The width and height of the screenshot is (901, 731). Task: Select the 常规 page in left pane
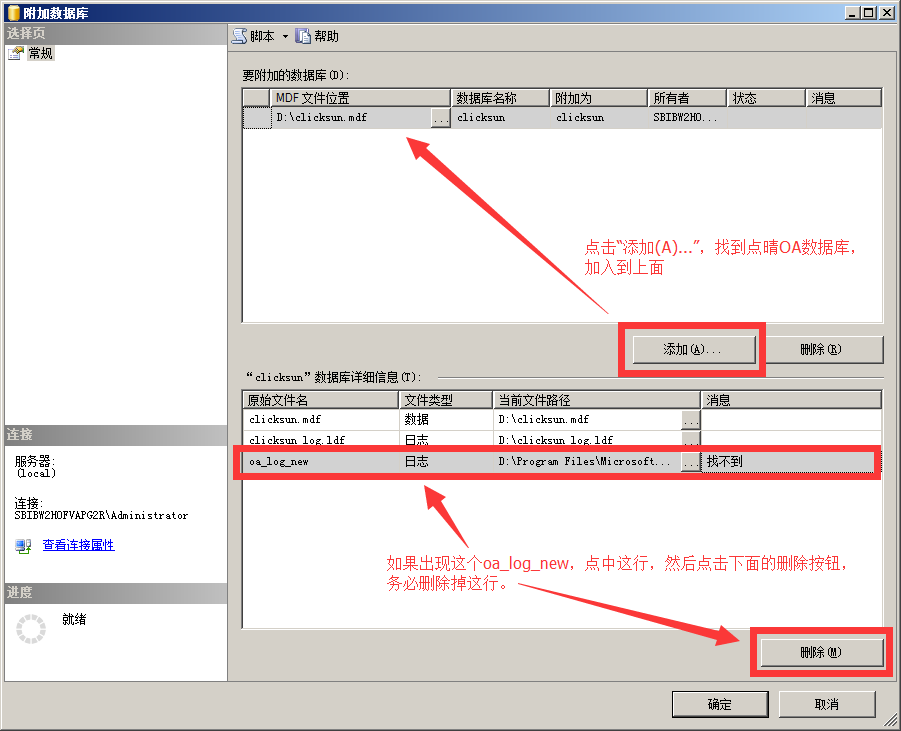click(40, 54)
